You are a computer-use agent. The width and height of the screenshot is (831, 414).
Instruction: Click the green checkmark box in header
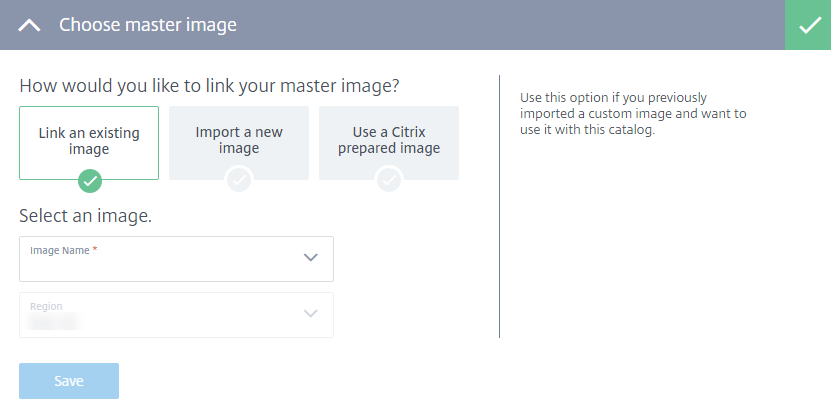coord(808,25)
